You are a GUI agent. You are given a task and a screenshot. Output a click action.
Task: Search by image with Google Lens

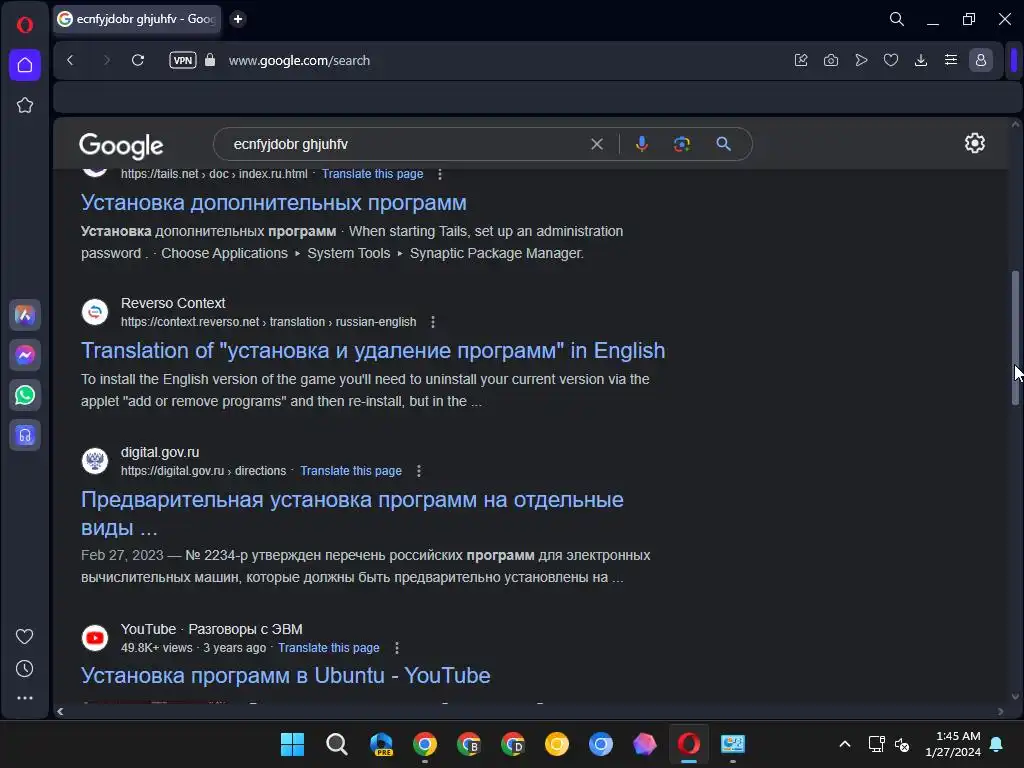click(x=682, y=144)
